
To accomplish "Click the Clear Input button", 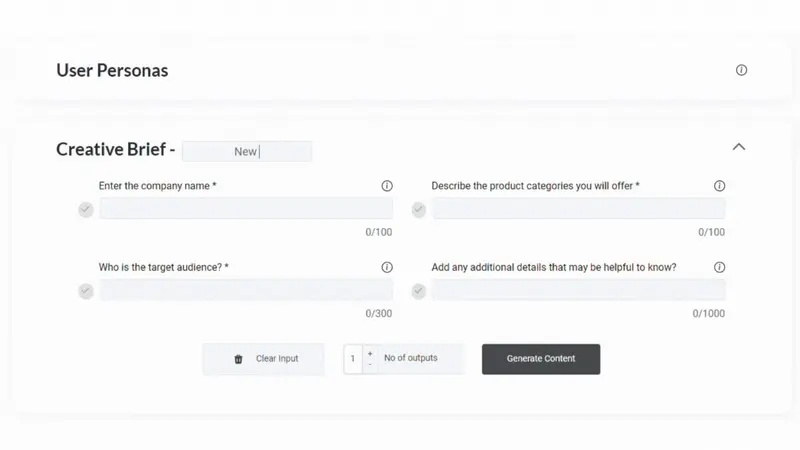I will click(x=263, y=359).
